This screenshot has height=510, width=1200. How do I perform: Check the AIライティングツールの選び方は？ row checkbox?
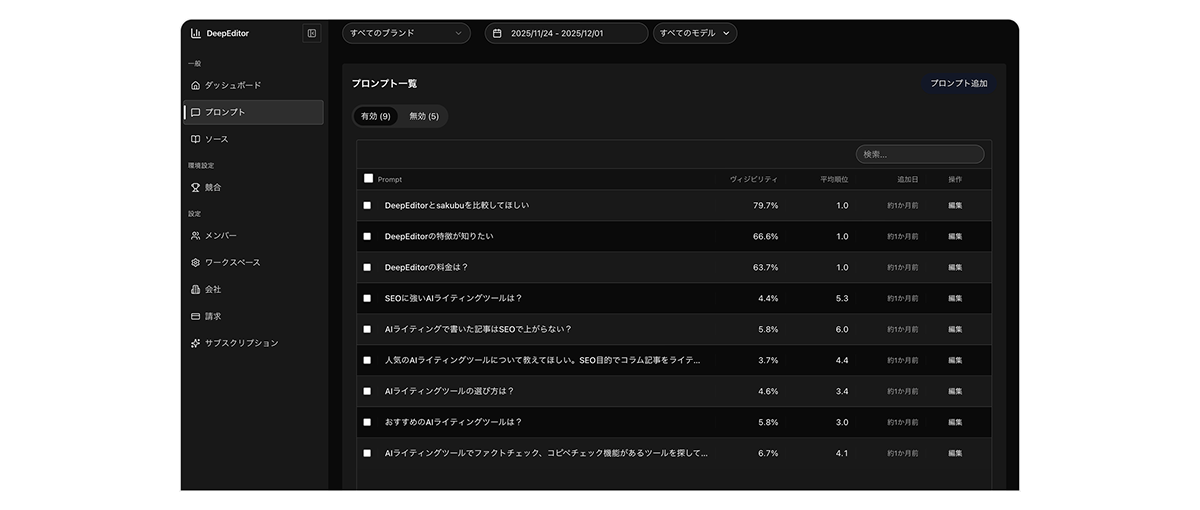(367, 391)
